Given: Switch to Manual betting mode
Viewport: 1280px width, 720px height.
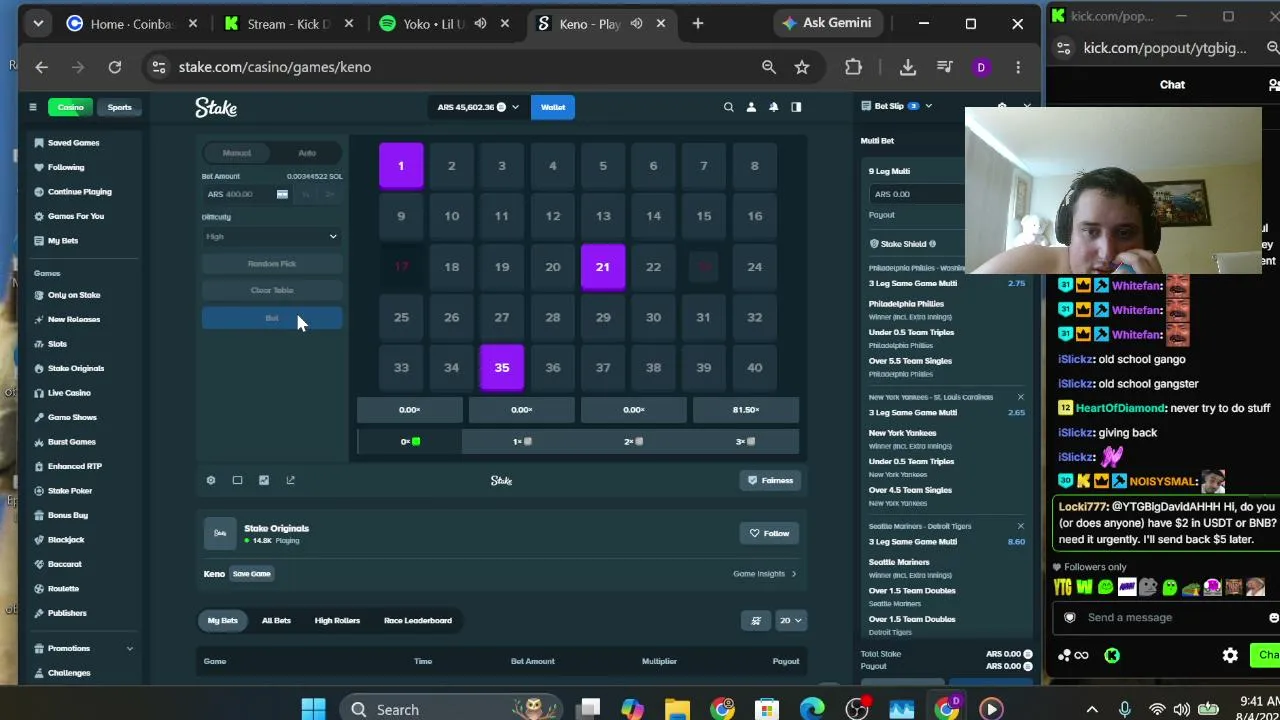Looking at the screenshot, I should click(237, 153).
